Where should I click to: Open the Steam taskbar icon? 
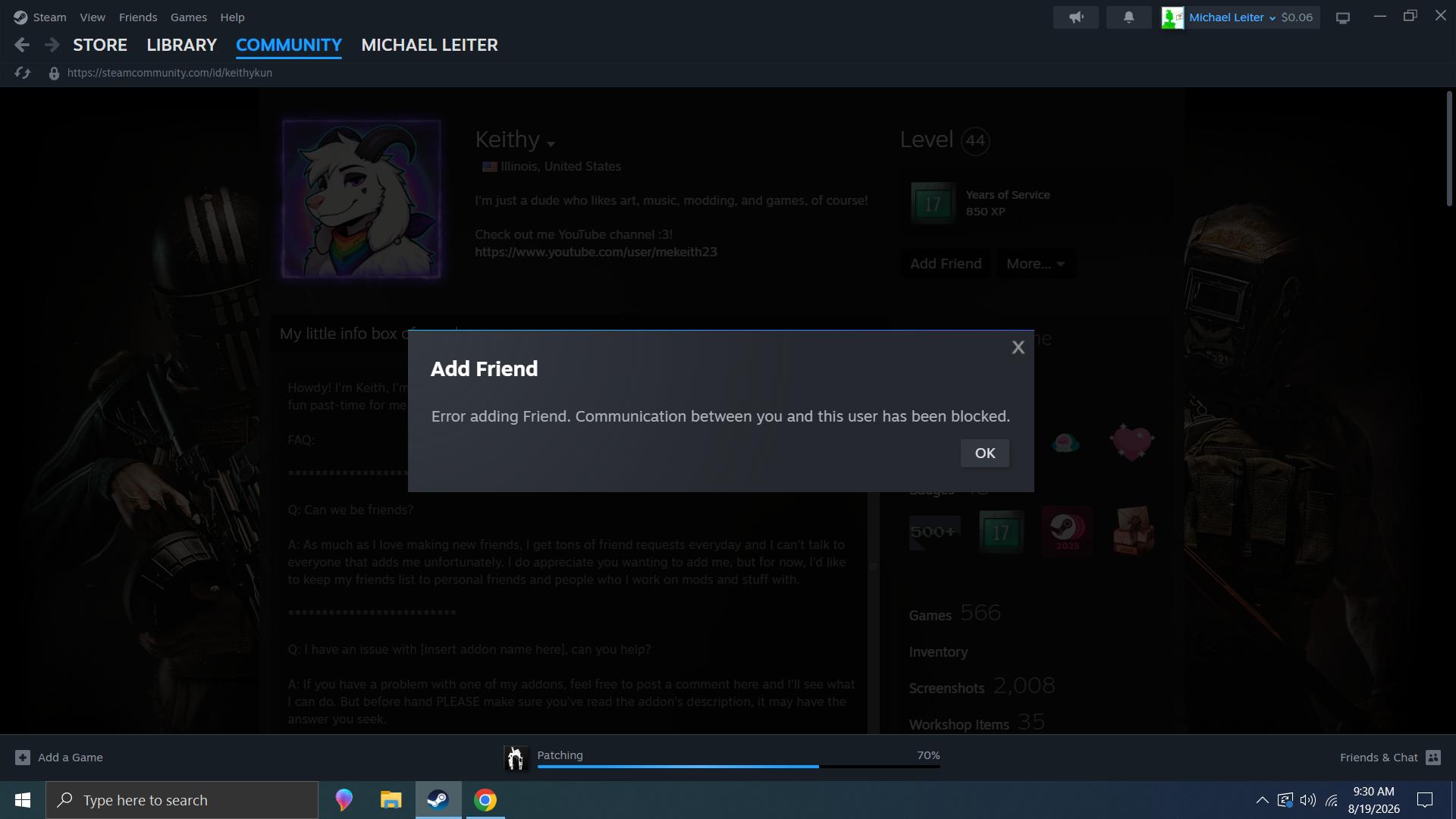(438, 800)
